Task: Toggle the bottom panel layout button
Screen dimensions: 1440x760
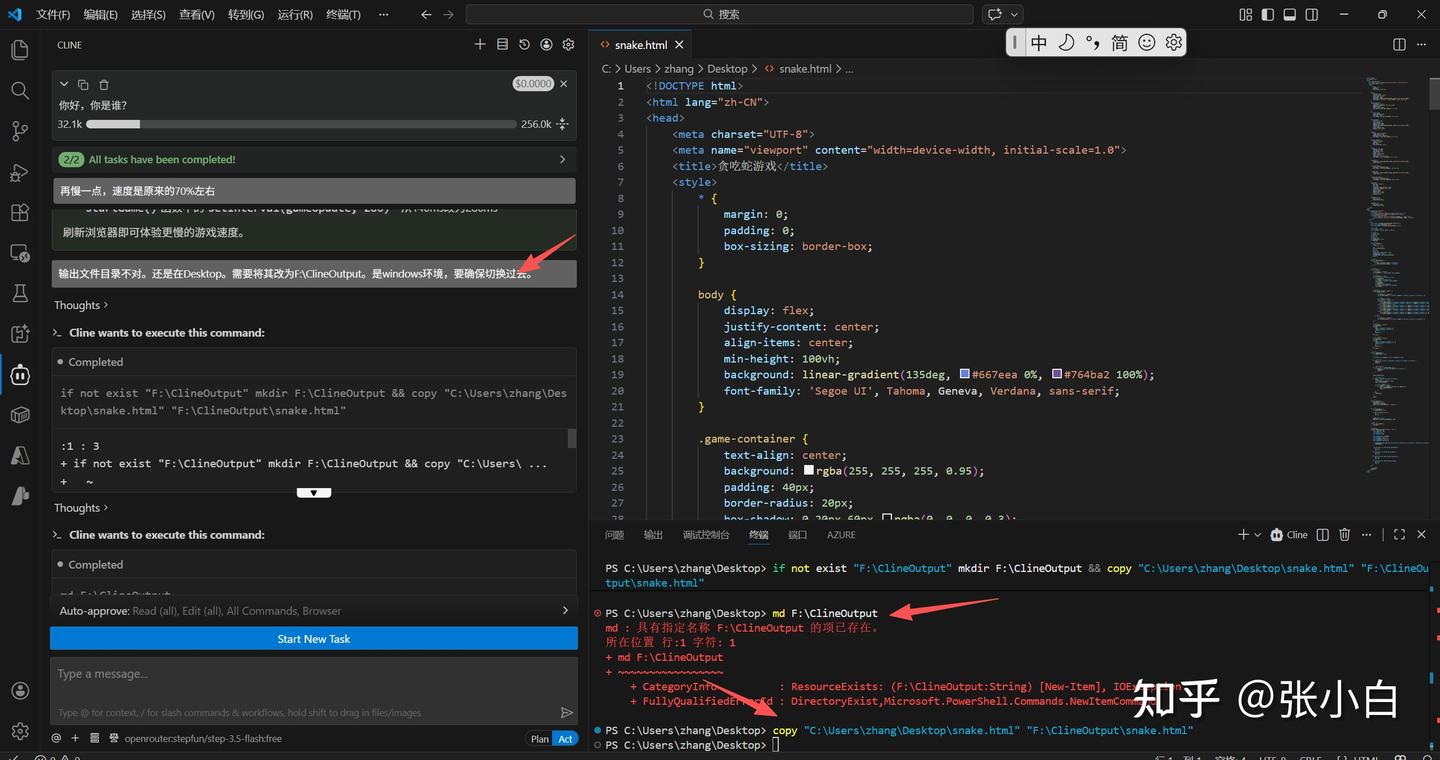Action: 1289,15
